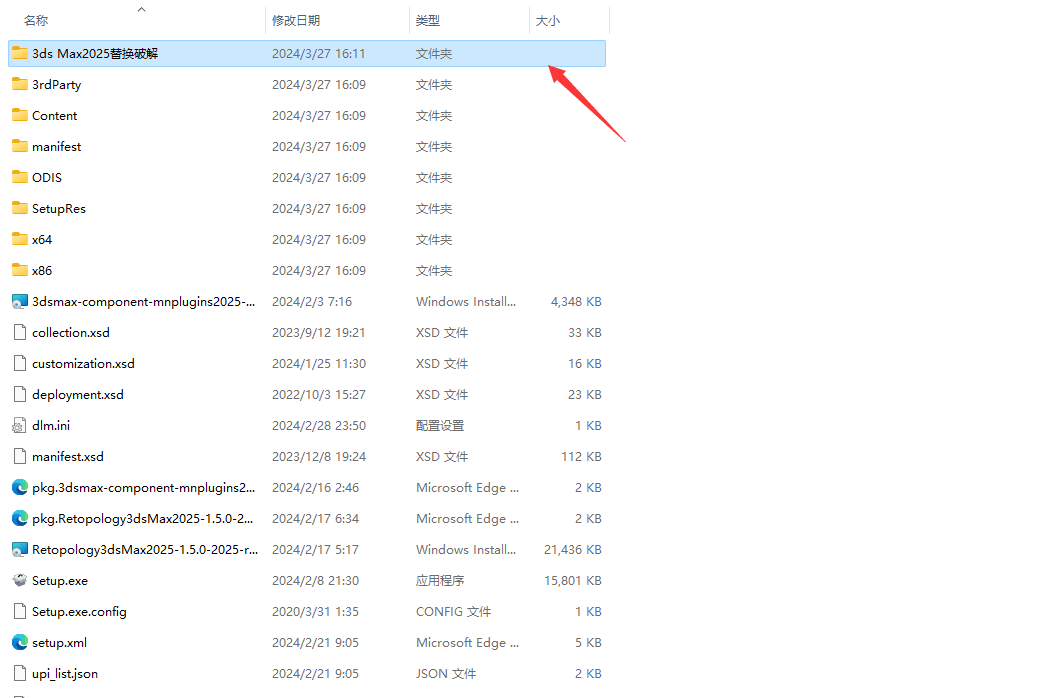This screenshot has width=1059, height=698.
Task: Toggle sort direction arrow above 名称
Action: tap(141, 9)
